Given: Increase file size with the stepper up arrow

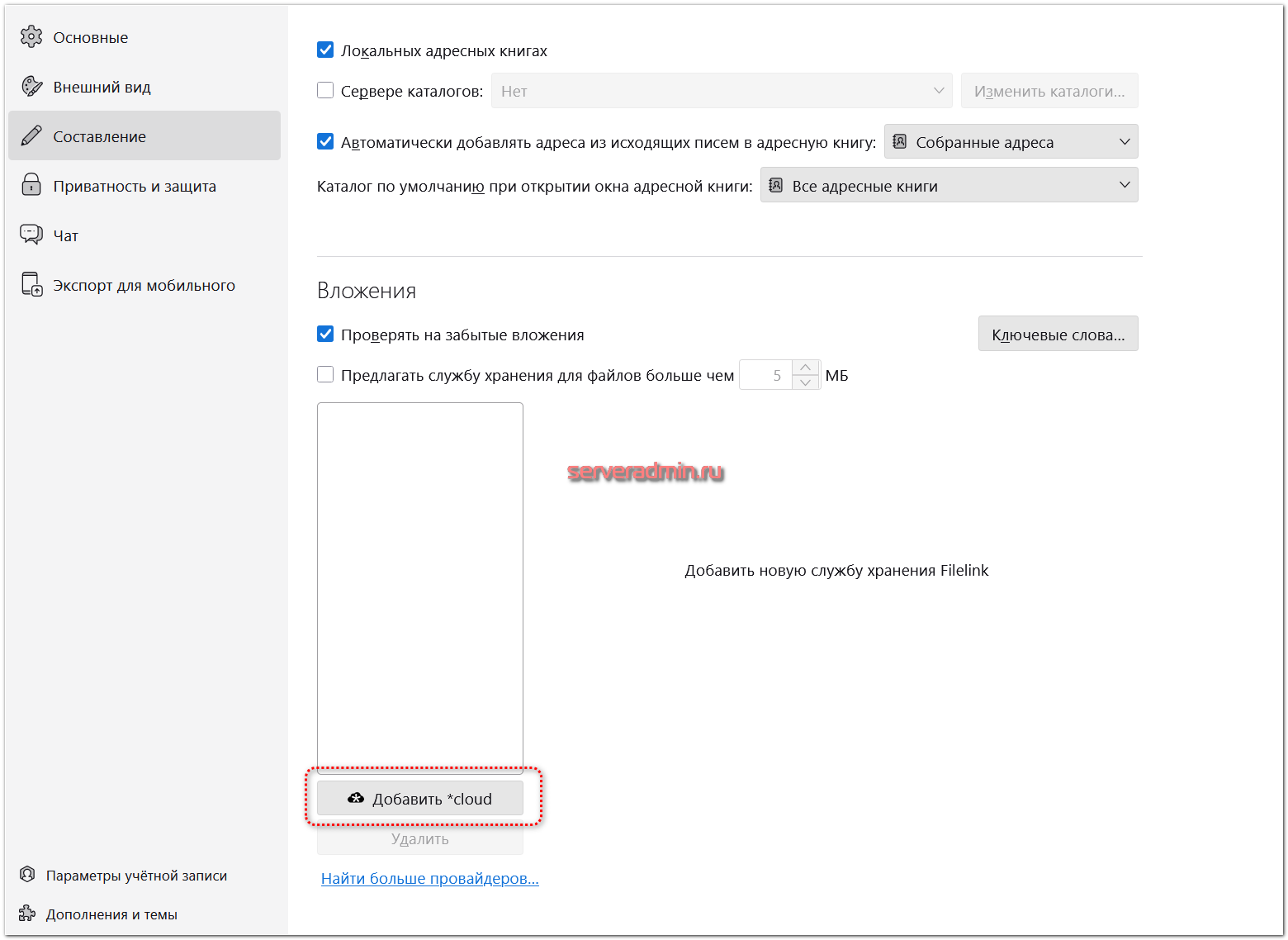Looking at the screenshot, I should point(805,368).
